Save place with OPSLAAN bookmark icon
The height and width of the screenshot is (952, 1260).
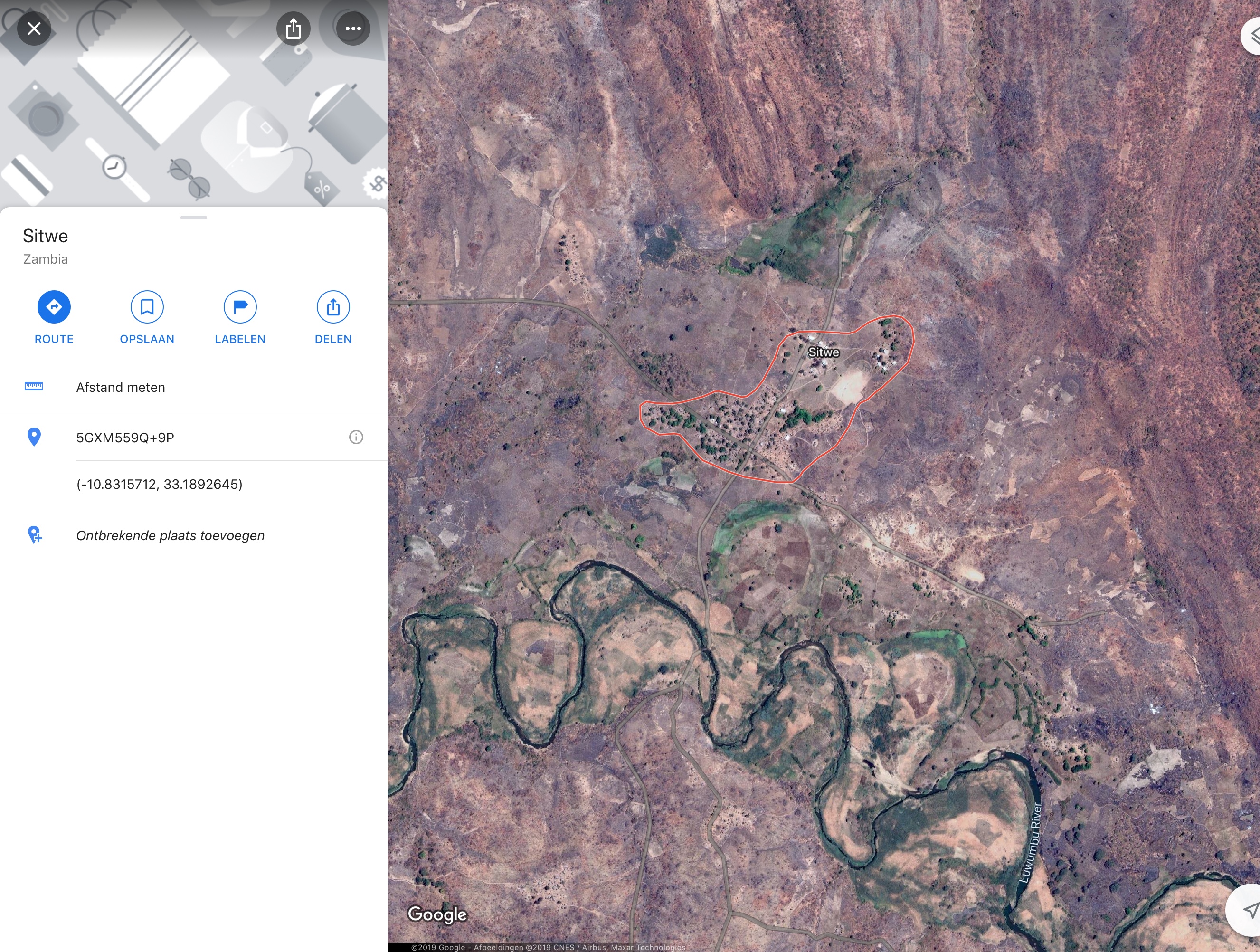pos(147,307)
